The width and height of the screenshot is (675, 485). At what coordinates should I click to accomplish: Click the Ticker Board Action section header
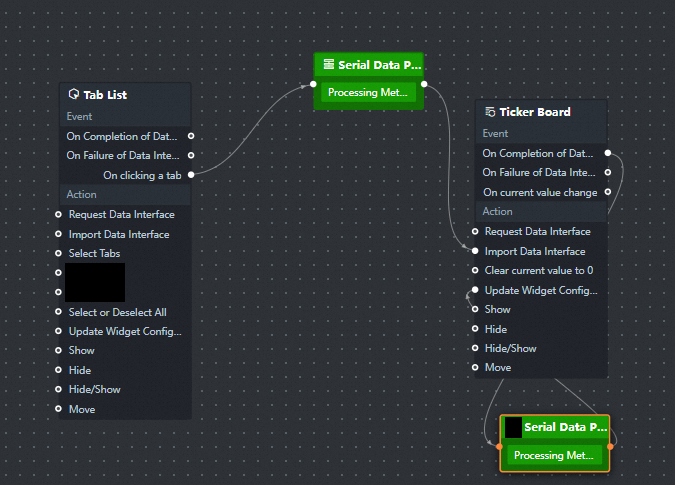pos(541,212)
